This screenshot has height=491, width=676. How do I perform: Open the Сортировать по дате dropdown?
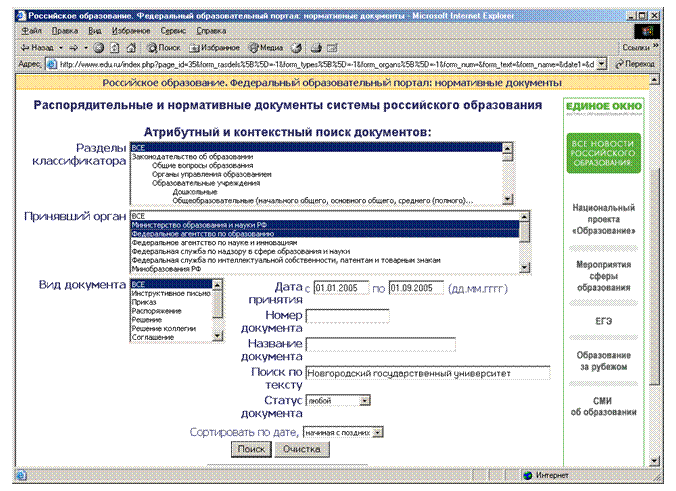tap(343, 432)
